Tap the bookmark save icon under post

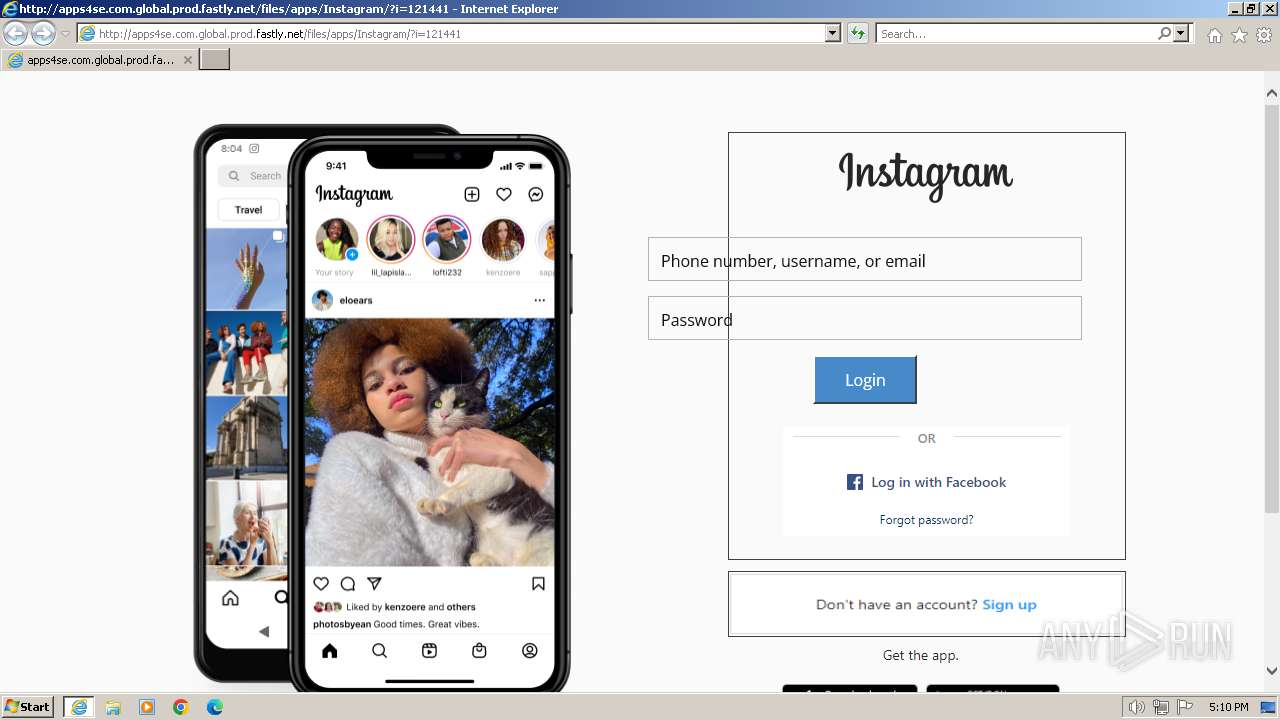point(538,584)
